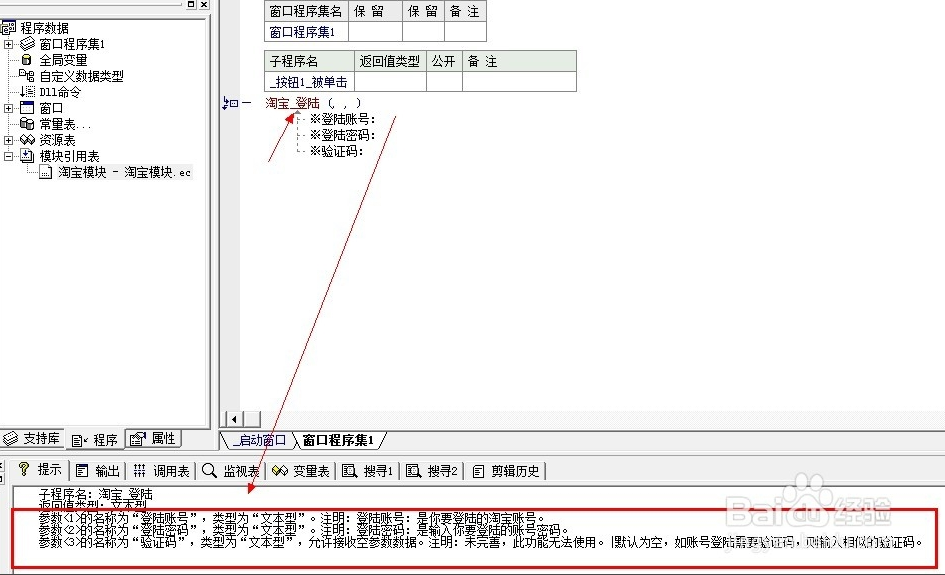The height and width of the screenshot is (575, 945).
Task: Click the 程序数据 root icon
Action: tap(8, 28)
